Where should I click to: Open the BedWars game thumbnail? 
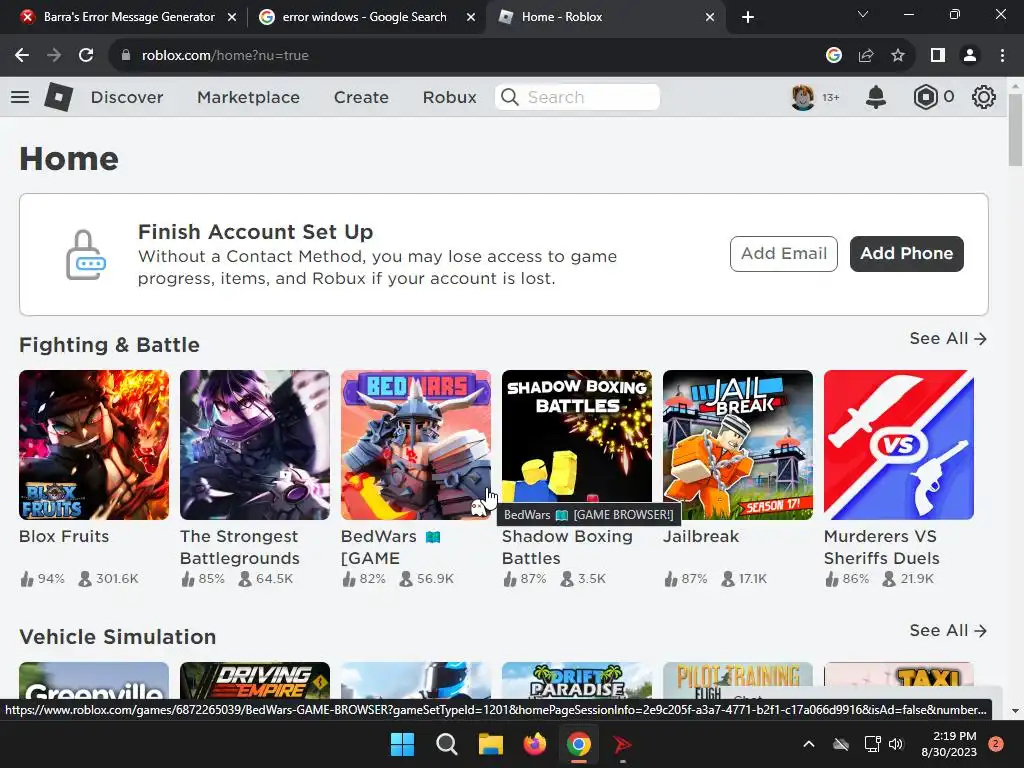tap(416, 445)
